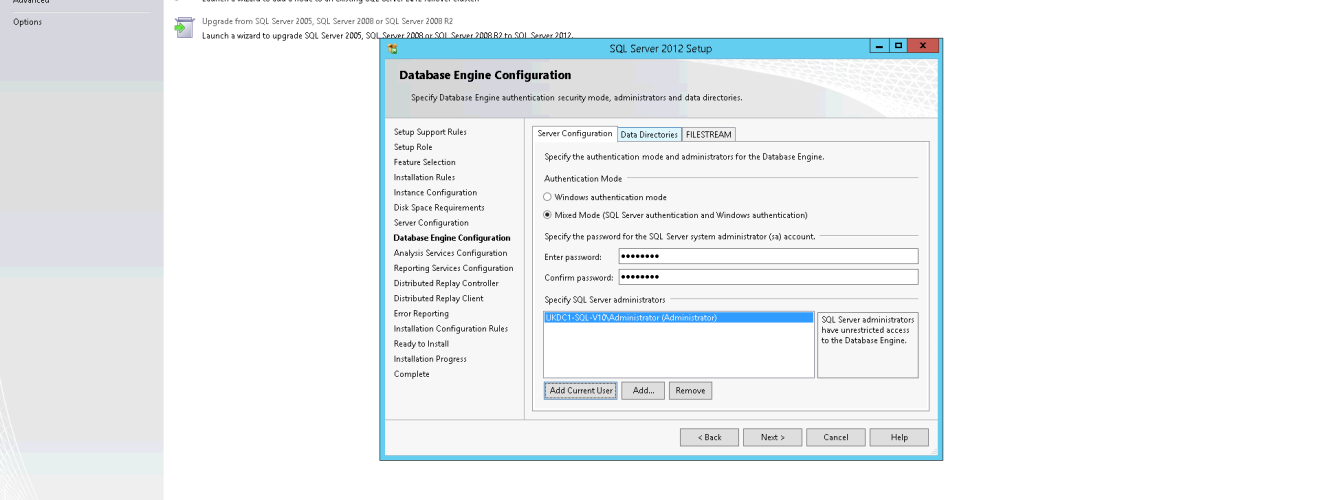Click the Upgrade from SQL Server 2005 link

[327, 21]
